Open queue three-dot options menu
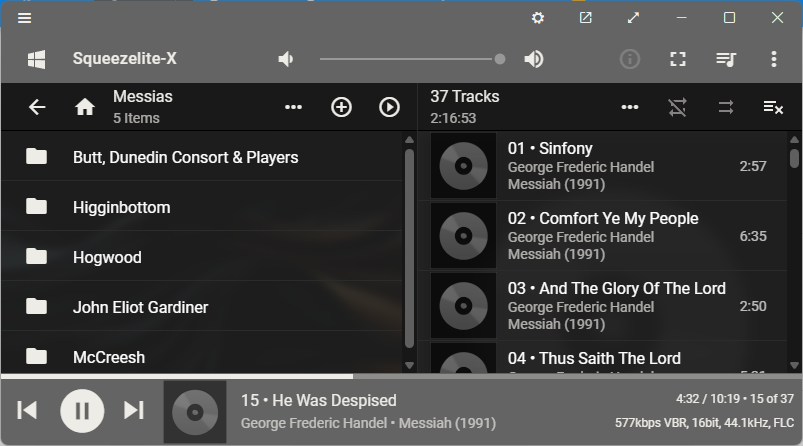This screenshot has width=803, height=446. click(x=630, y=107)
